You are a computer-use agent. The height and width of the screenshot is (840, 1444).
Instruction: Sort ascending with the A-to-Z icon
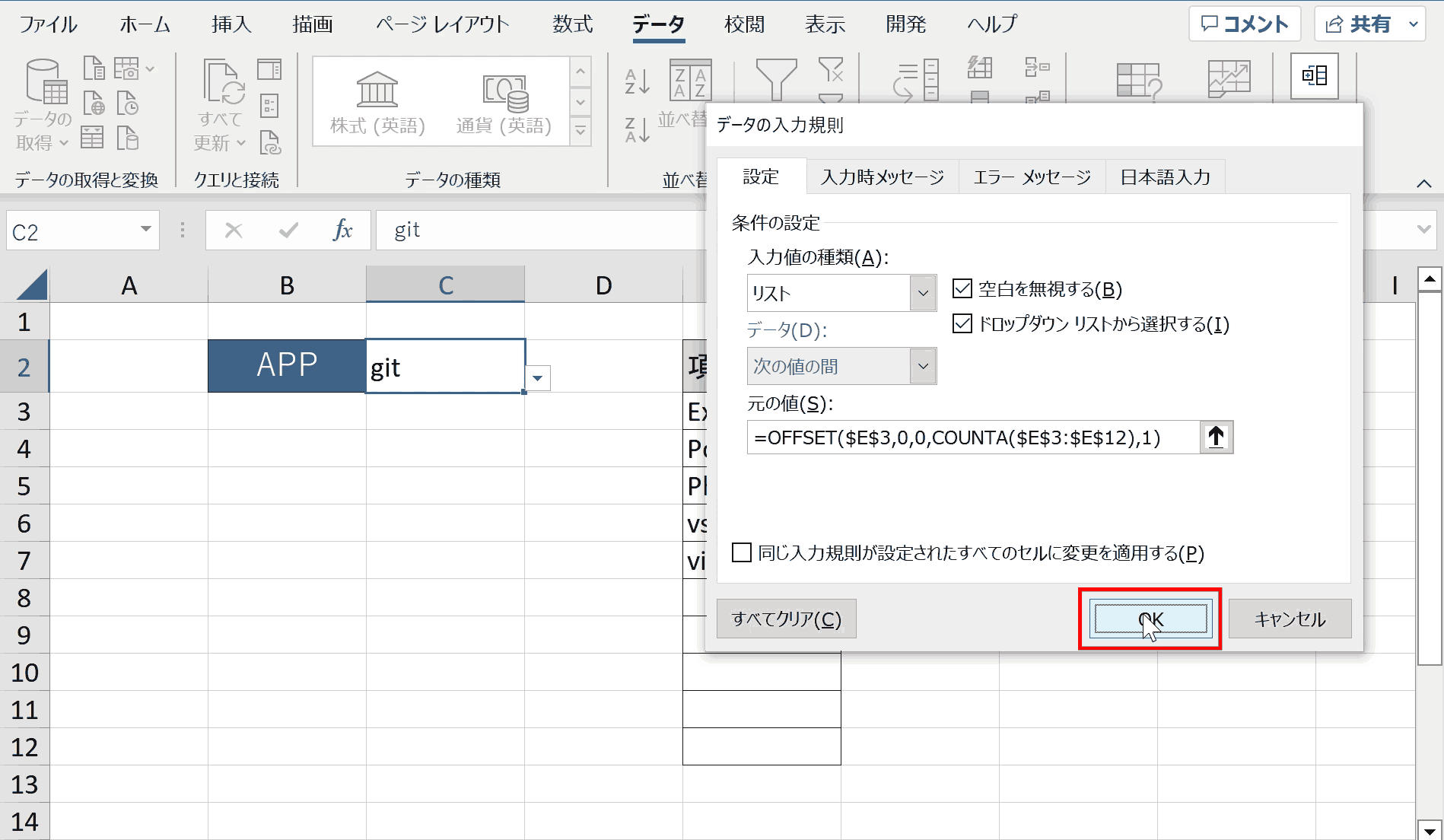click(x=637, y=81)
